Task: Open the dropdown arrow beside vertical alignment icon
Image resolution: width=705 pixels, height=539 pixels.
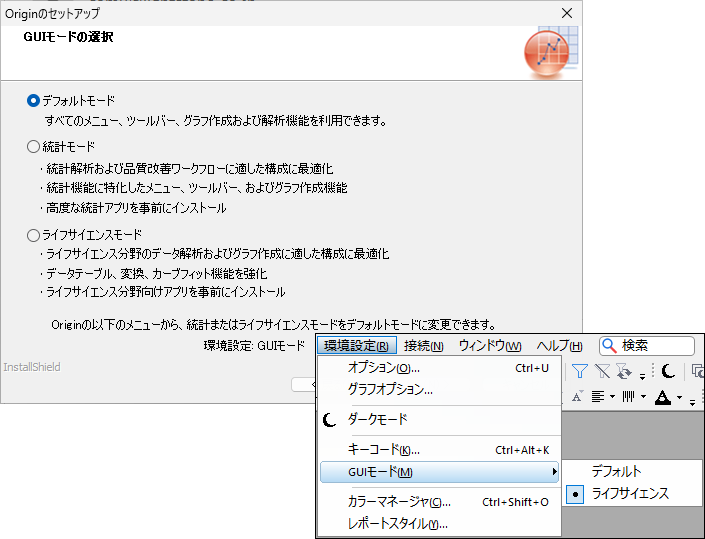Action: pos(643,397)
